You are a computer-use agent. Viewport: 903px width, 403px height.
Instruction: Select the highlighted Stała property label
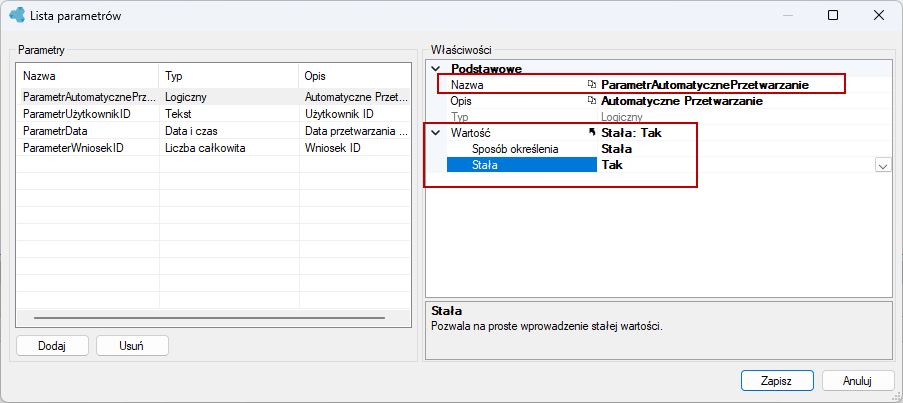522,165
